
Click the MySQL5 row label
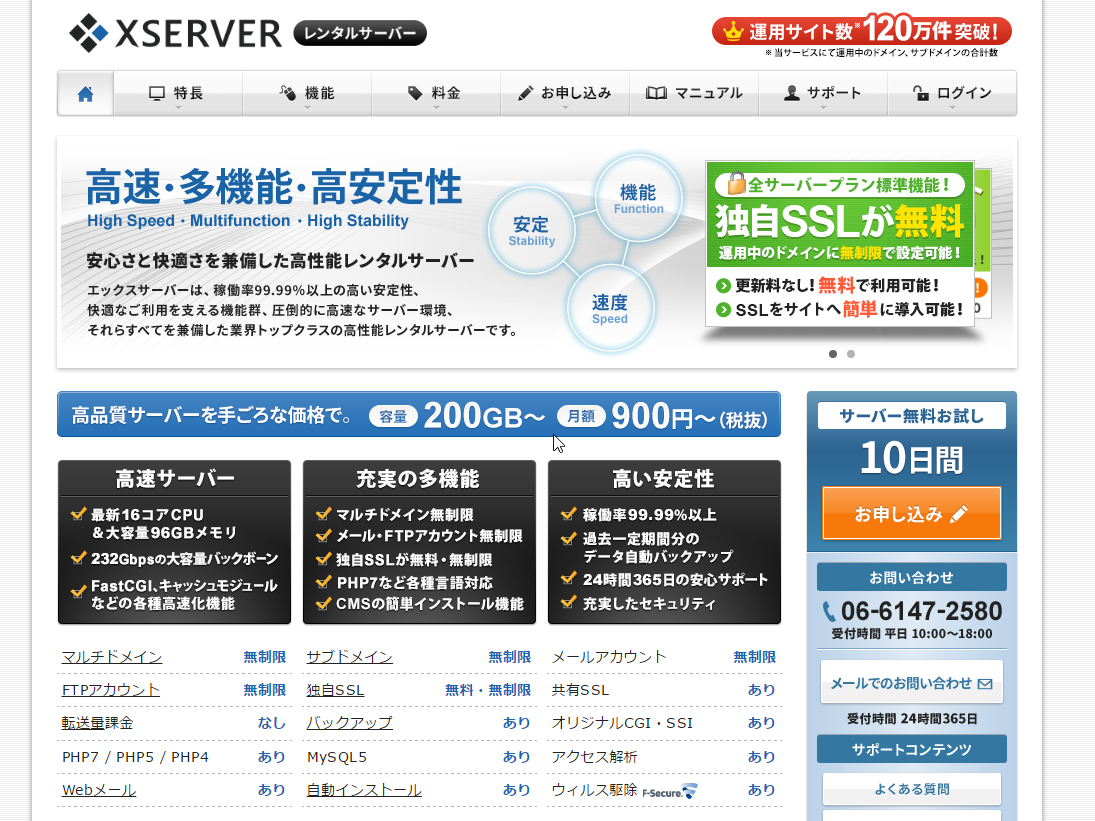coord(337,757)
